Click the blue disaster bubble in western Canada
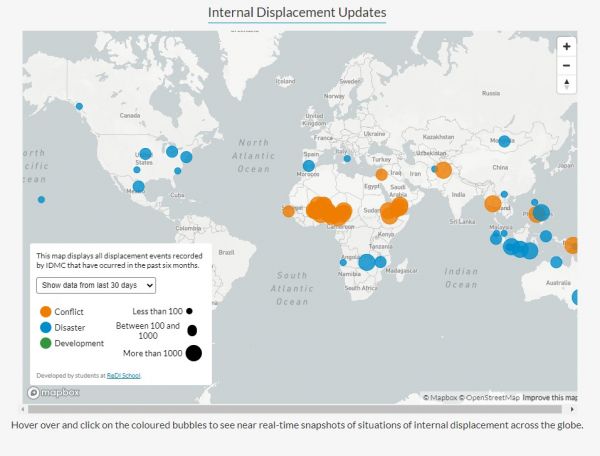The image size is (600, 456). point(80,106)
